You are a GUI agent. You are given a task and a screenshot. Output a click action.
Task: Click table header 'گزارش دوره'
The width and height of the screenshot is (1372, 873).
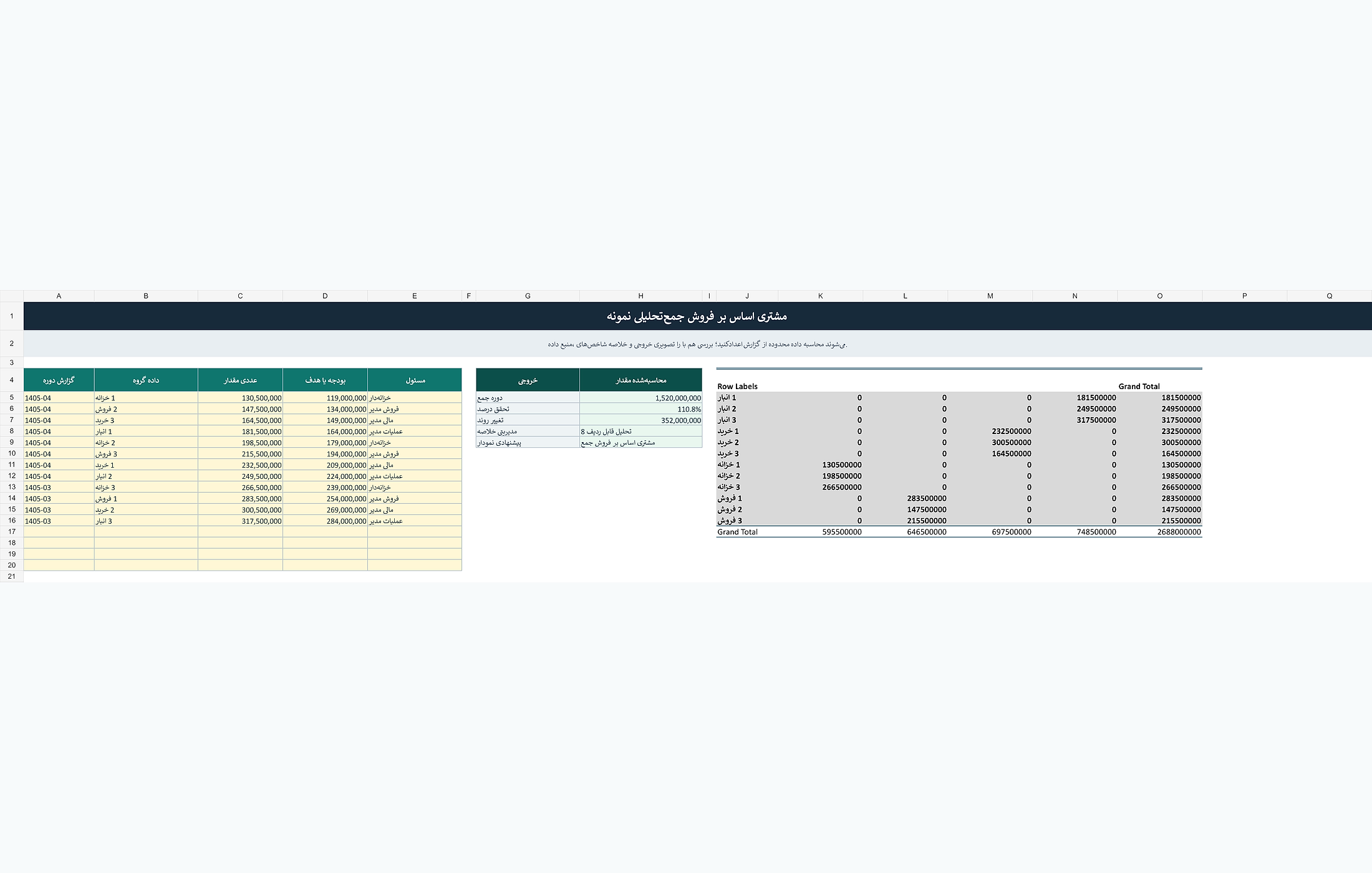[59, 380]
